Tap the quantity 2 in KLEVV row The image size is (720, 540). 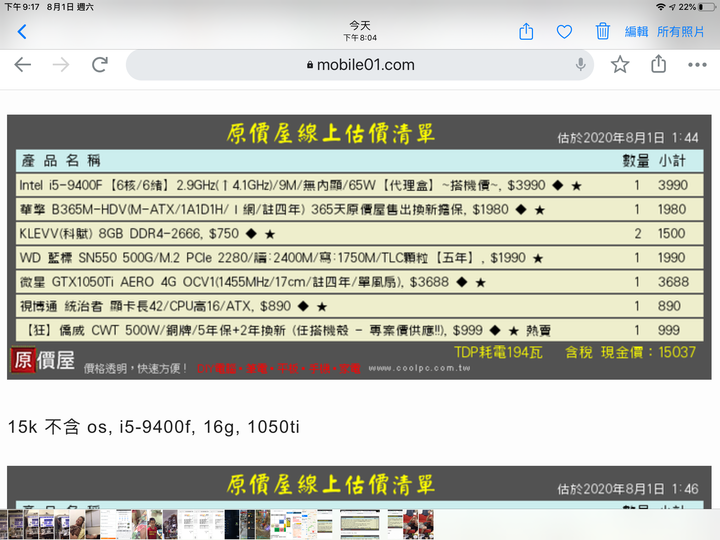[637, 233]
